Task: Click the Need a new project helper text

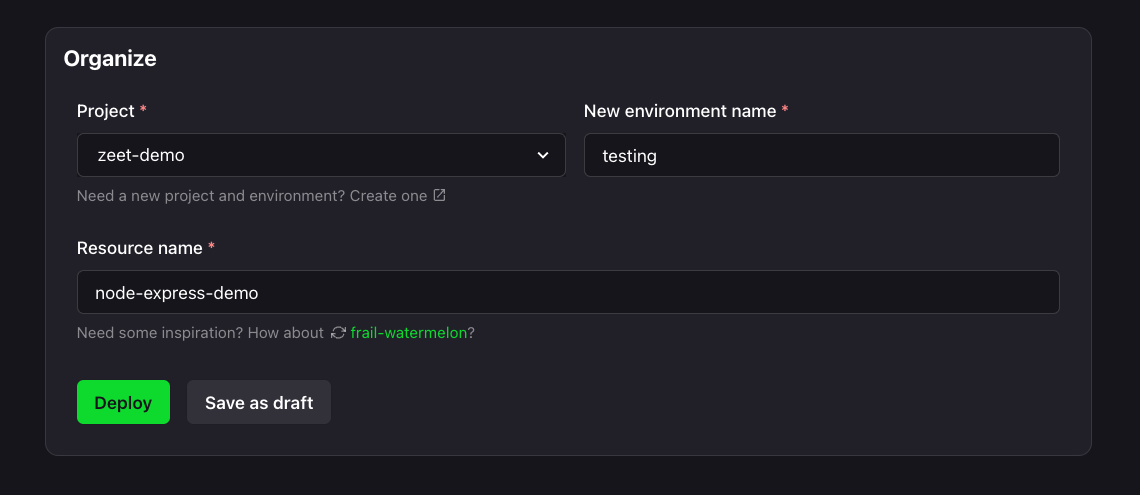Action: [x=211, y=196]
